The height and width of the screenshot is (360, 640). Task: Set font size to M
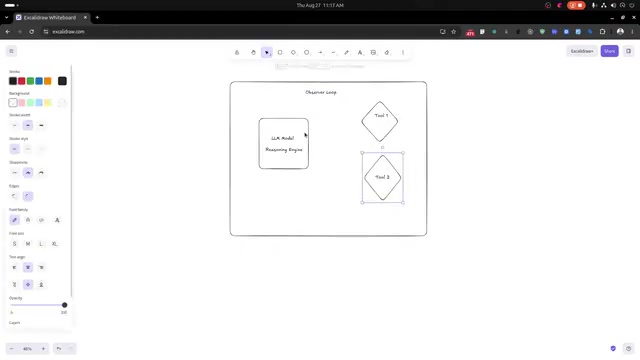pyautogui.click(x=28, y=244)
